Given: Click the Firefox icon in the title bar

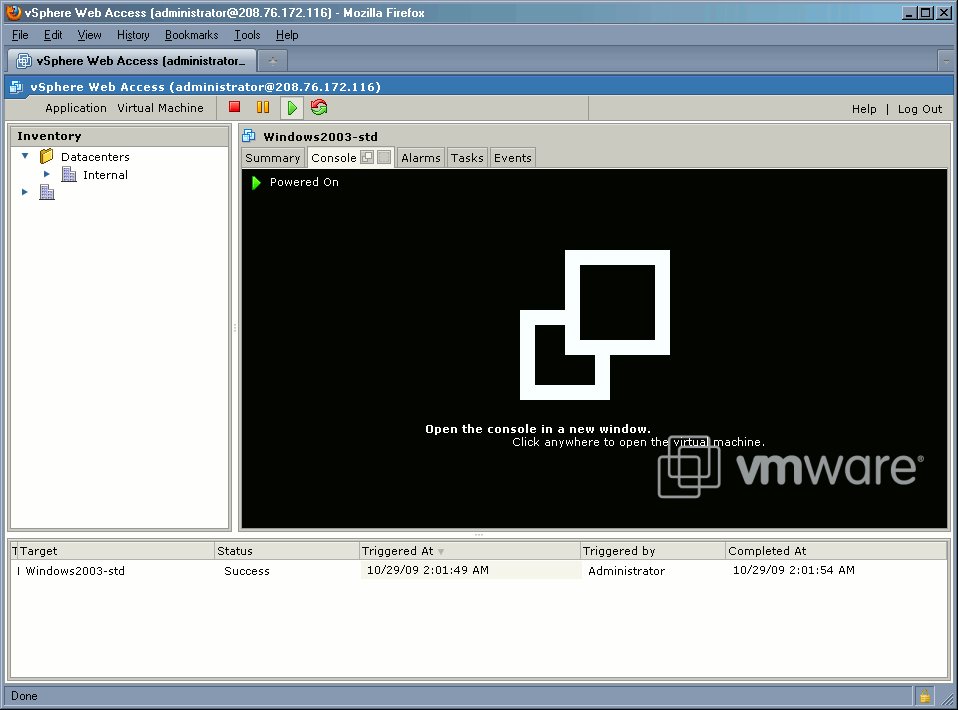Looking at the screenshot, I should [13, 12].
